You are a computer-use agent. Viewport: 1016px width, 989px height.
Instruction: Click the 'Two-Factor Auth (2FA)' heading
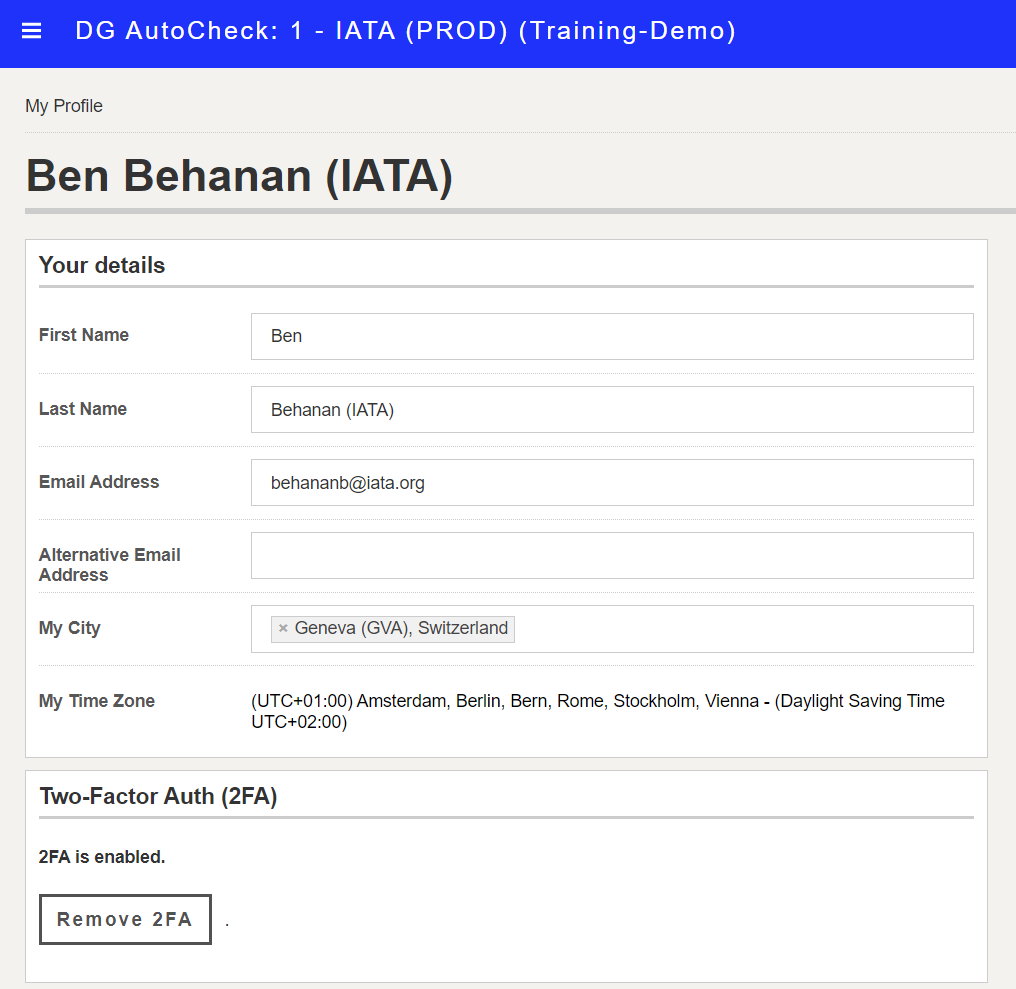coord(158,796)
